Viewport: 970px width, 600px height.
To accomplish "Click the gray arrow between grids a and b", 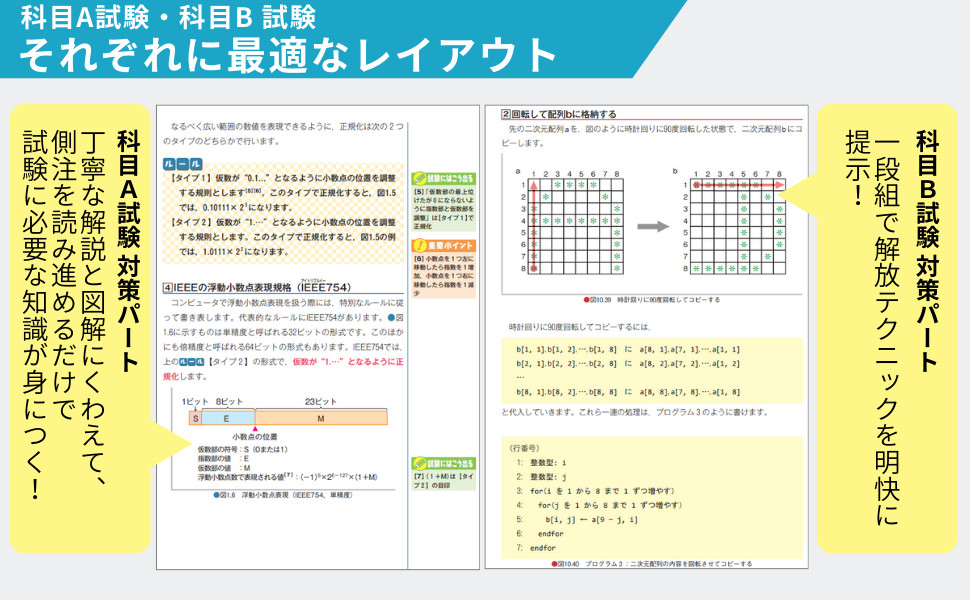I will coord(652,226).
